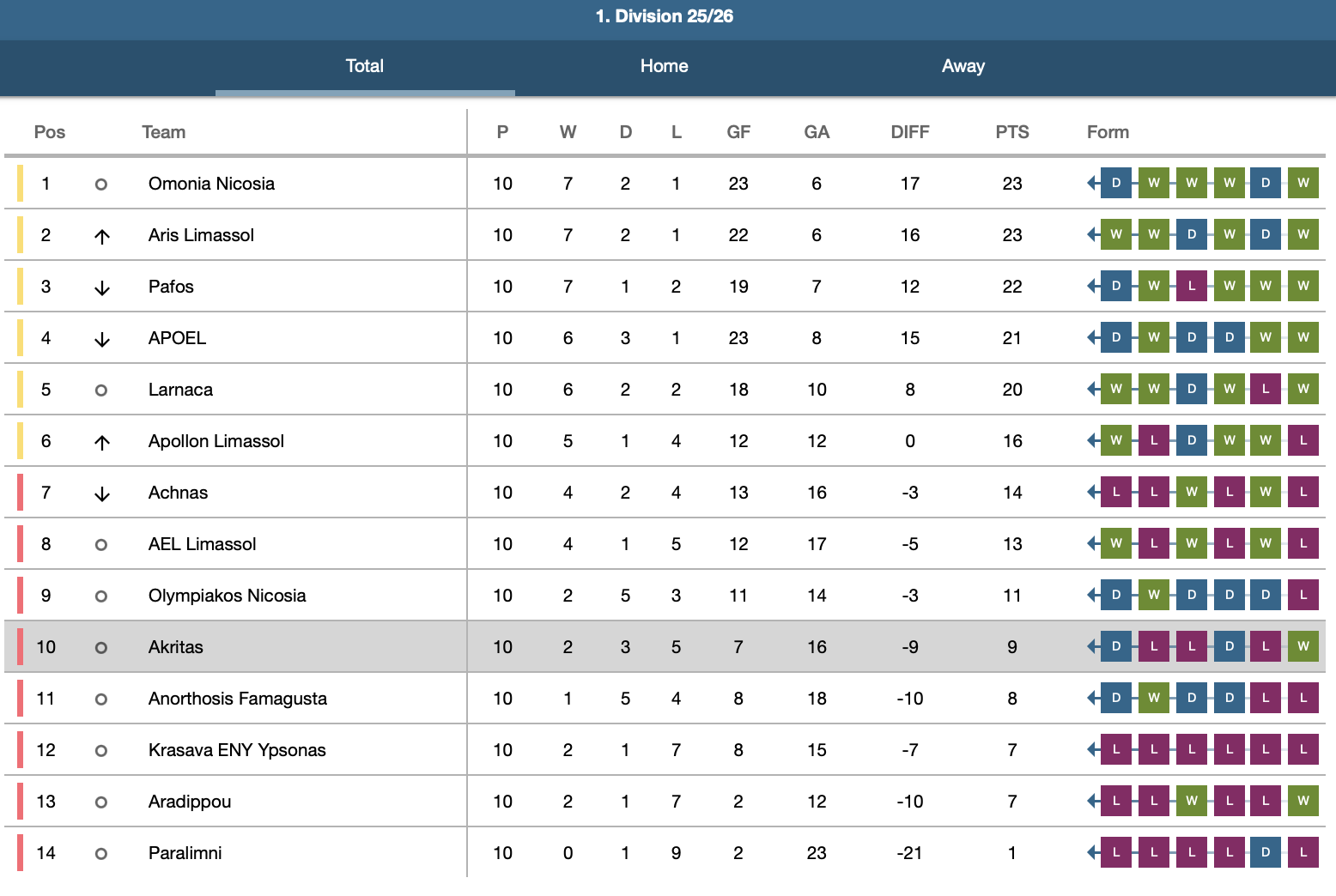Open the Omonia Nicosia team link

(211, 184)
